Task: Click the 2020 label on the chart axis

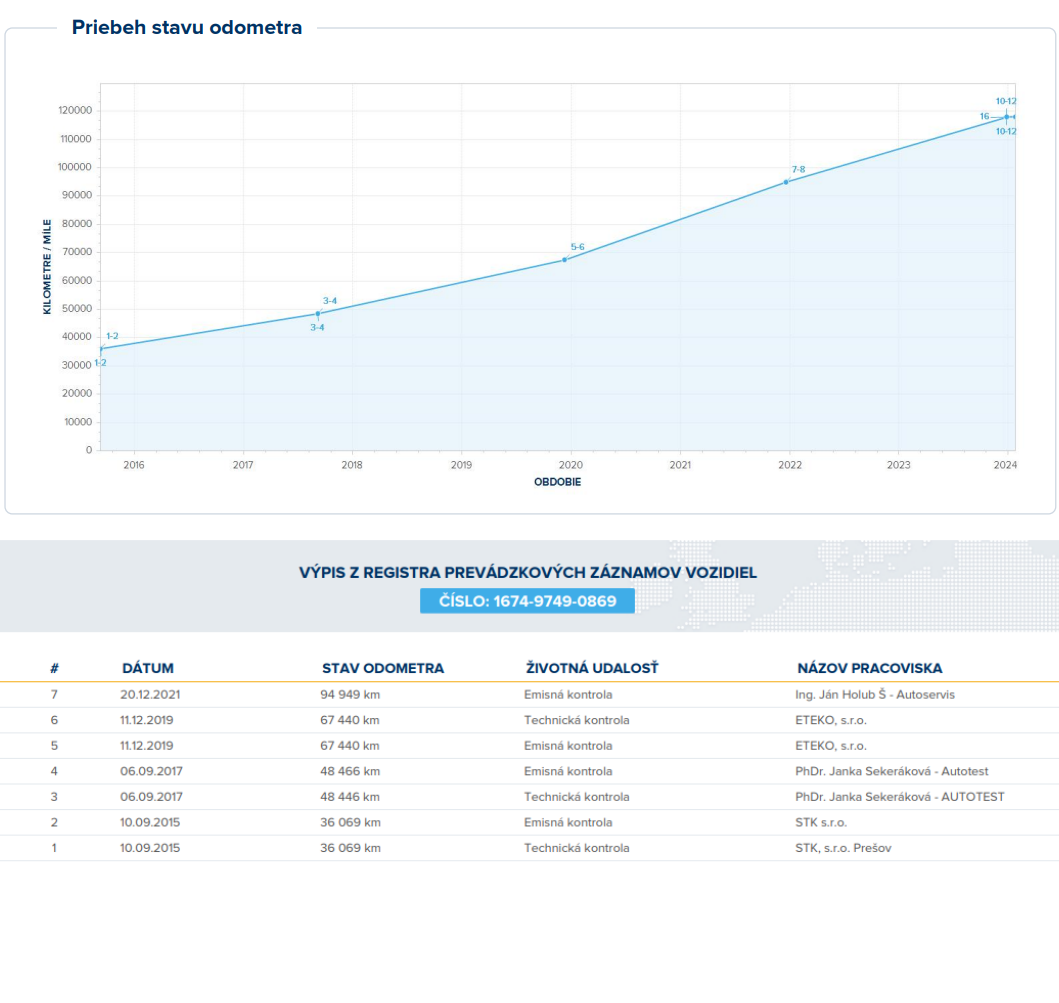Action: point(570,465)
